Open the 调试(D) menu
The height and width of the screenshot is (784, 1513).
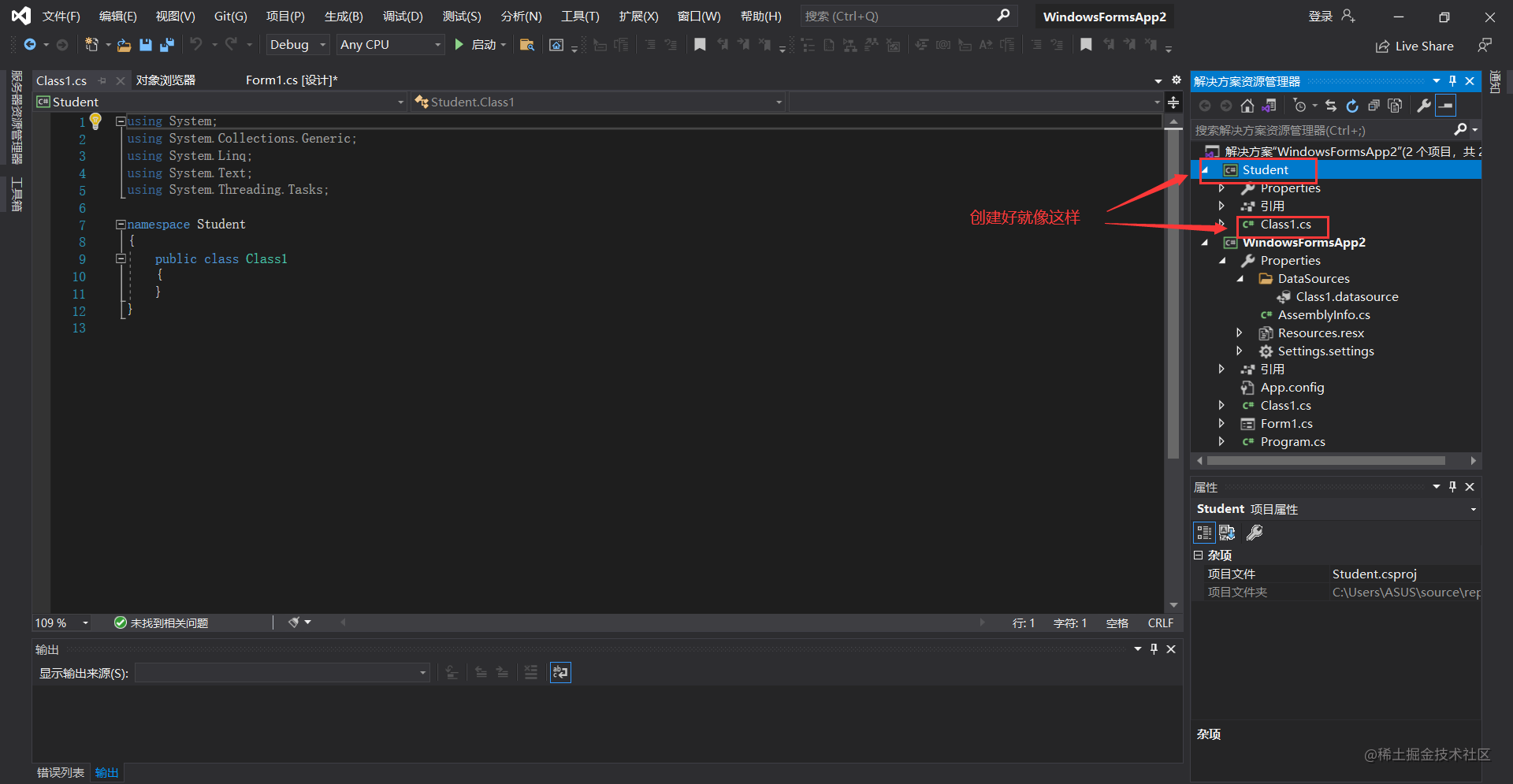point(403,17)
